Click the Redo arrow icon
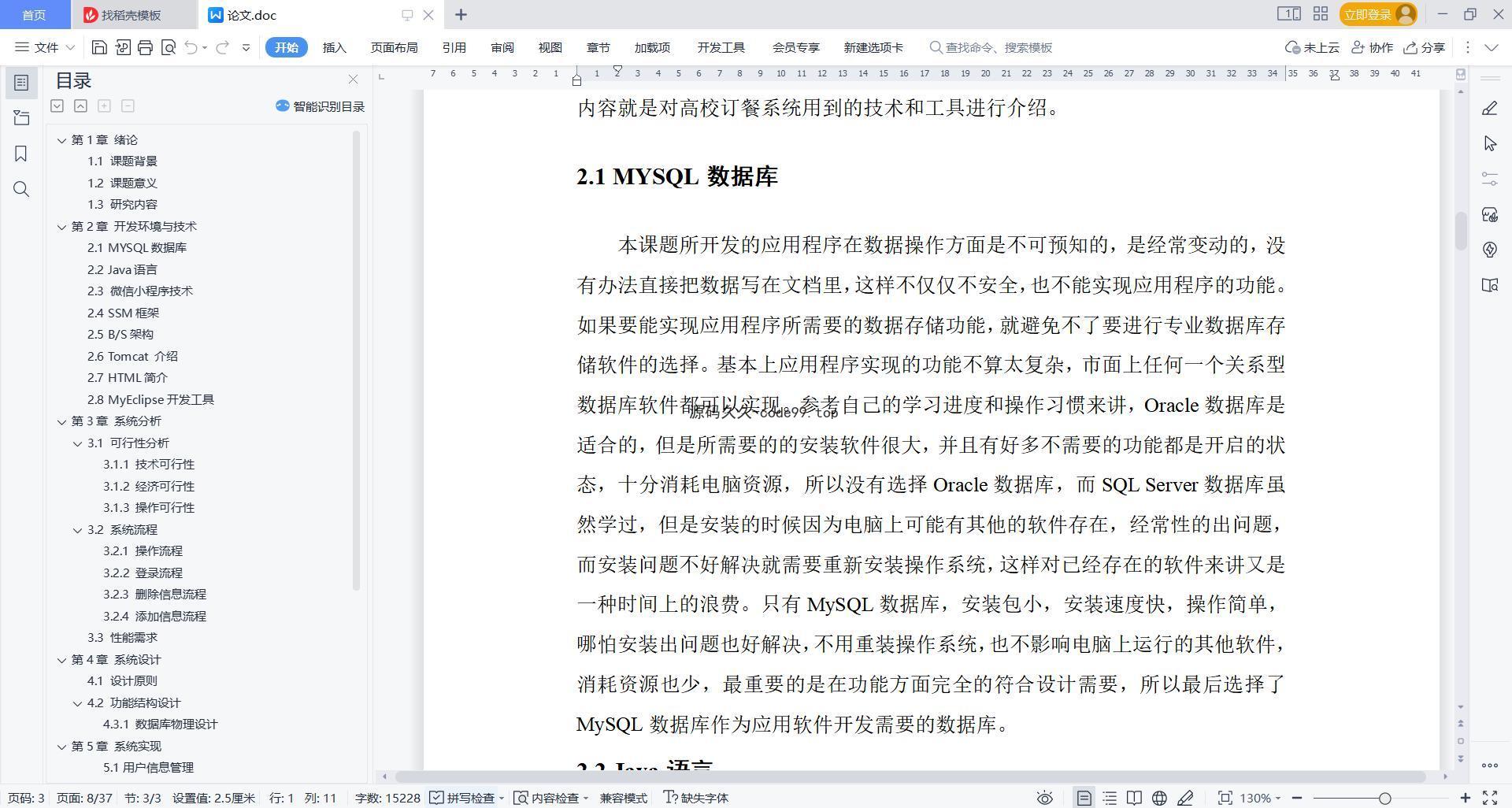 tap(222, 47)
